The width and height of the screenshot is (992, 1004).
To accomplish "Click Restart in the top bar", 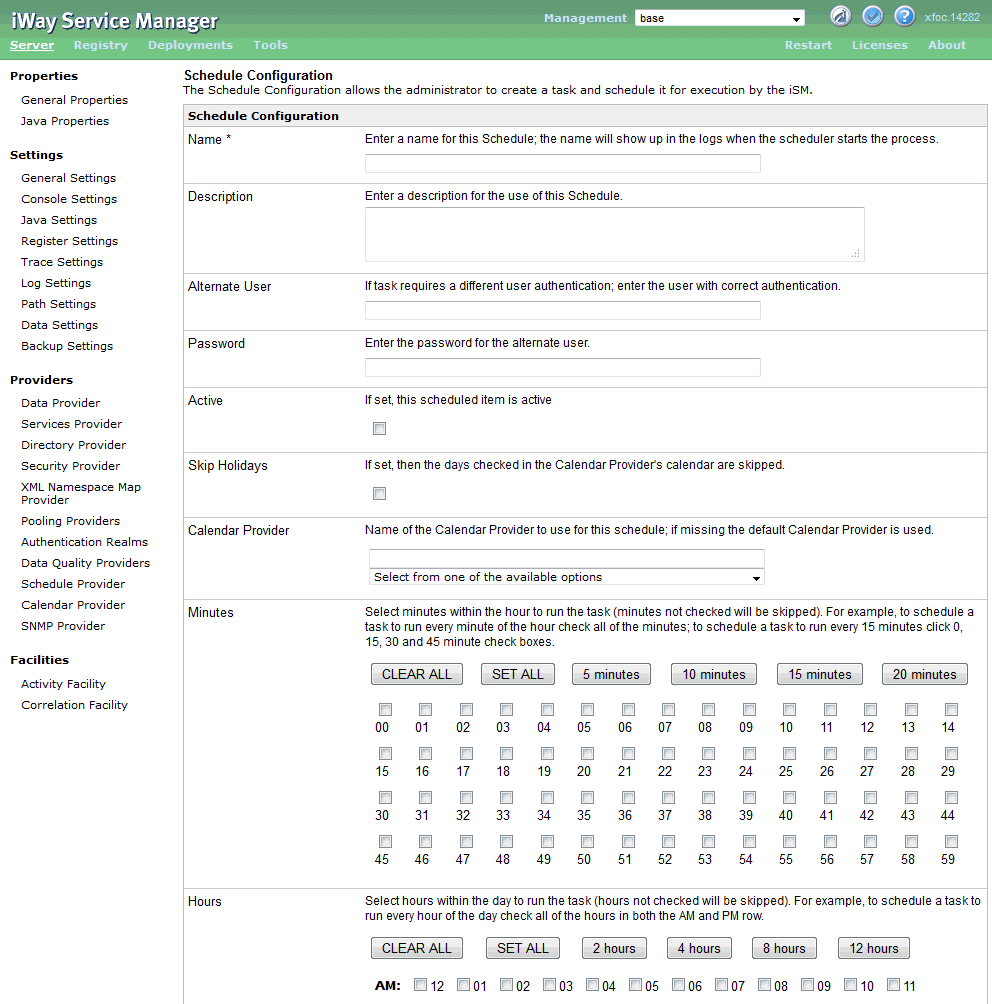I will point(808,45).
